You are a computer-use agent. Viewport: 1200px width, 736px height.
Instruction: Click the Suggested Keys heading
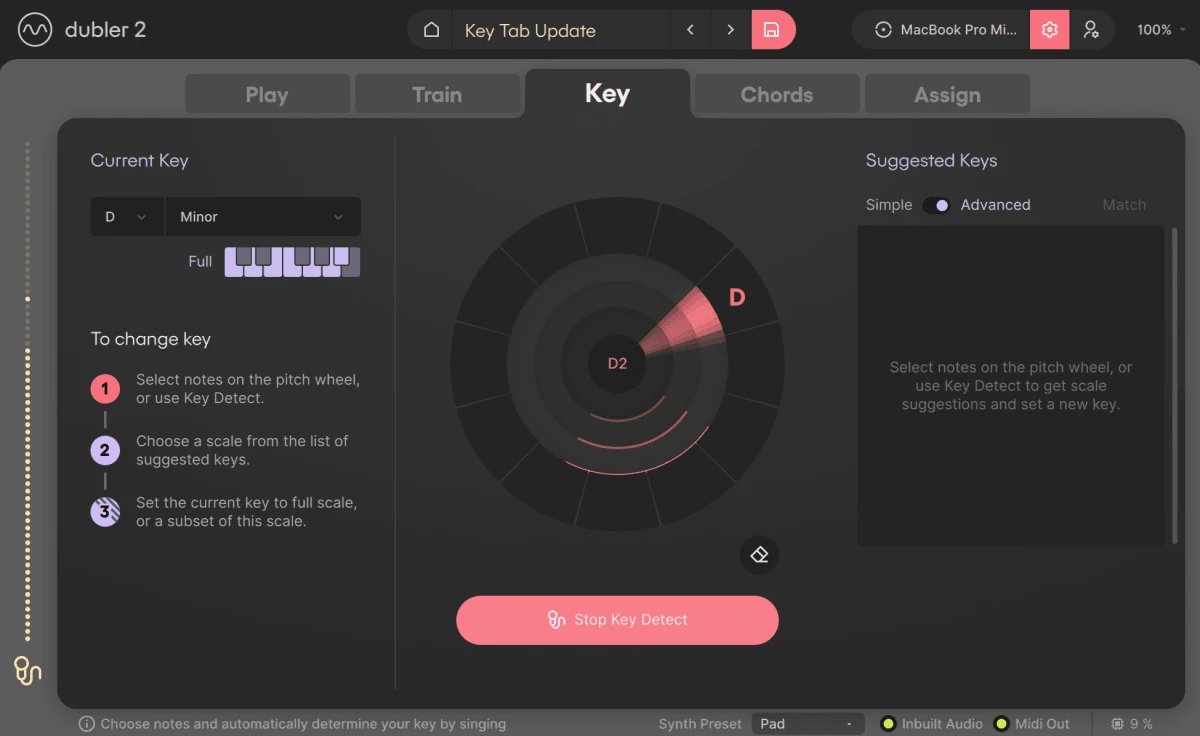point(931,161)
